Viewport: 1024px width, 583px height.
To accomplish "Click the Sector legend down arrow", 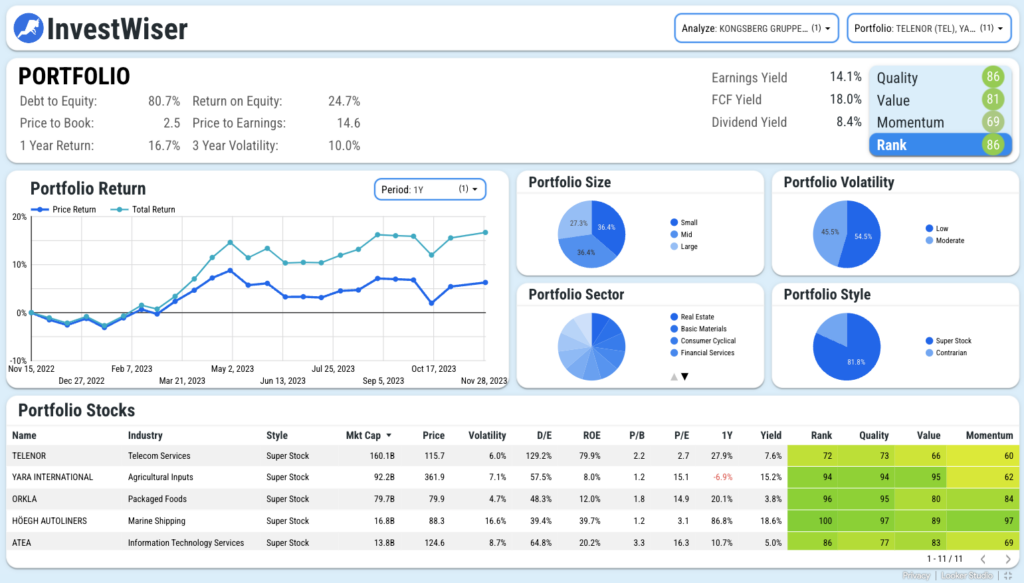I will 684,377.
